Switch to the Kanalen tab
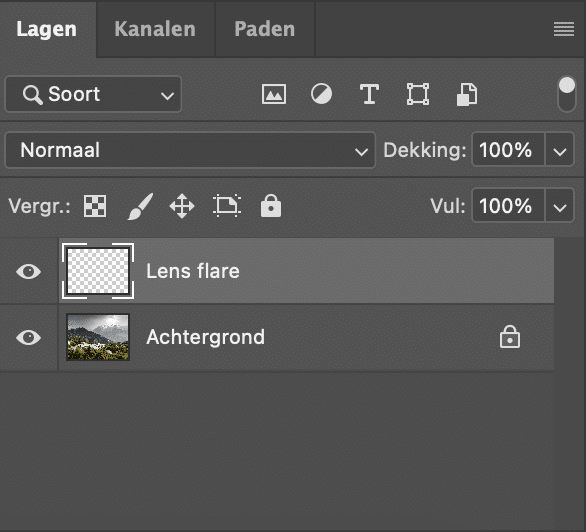The width and height of the screenshot is (586, 532). point(155,29)
